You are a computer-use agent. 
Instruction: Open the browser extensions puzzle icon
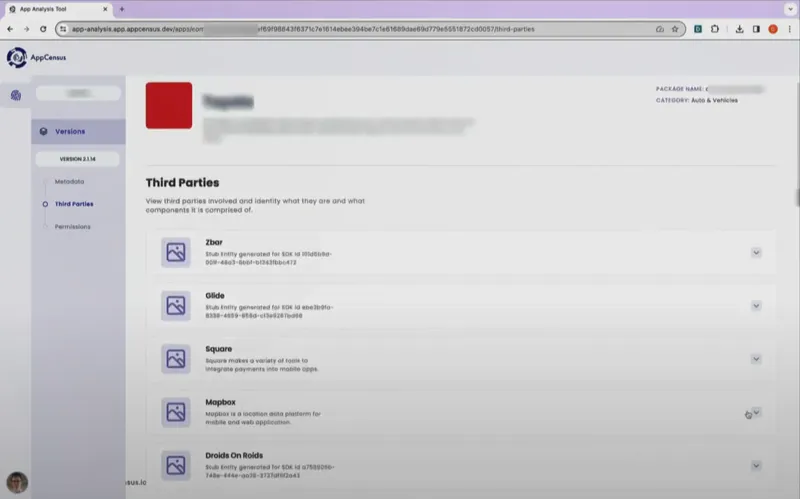pos(715,29)
